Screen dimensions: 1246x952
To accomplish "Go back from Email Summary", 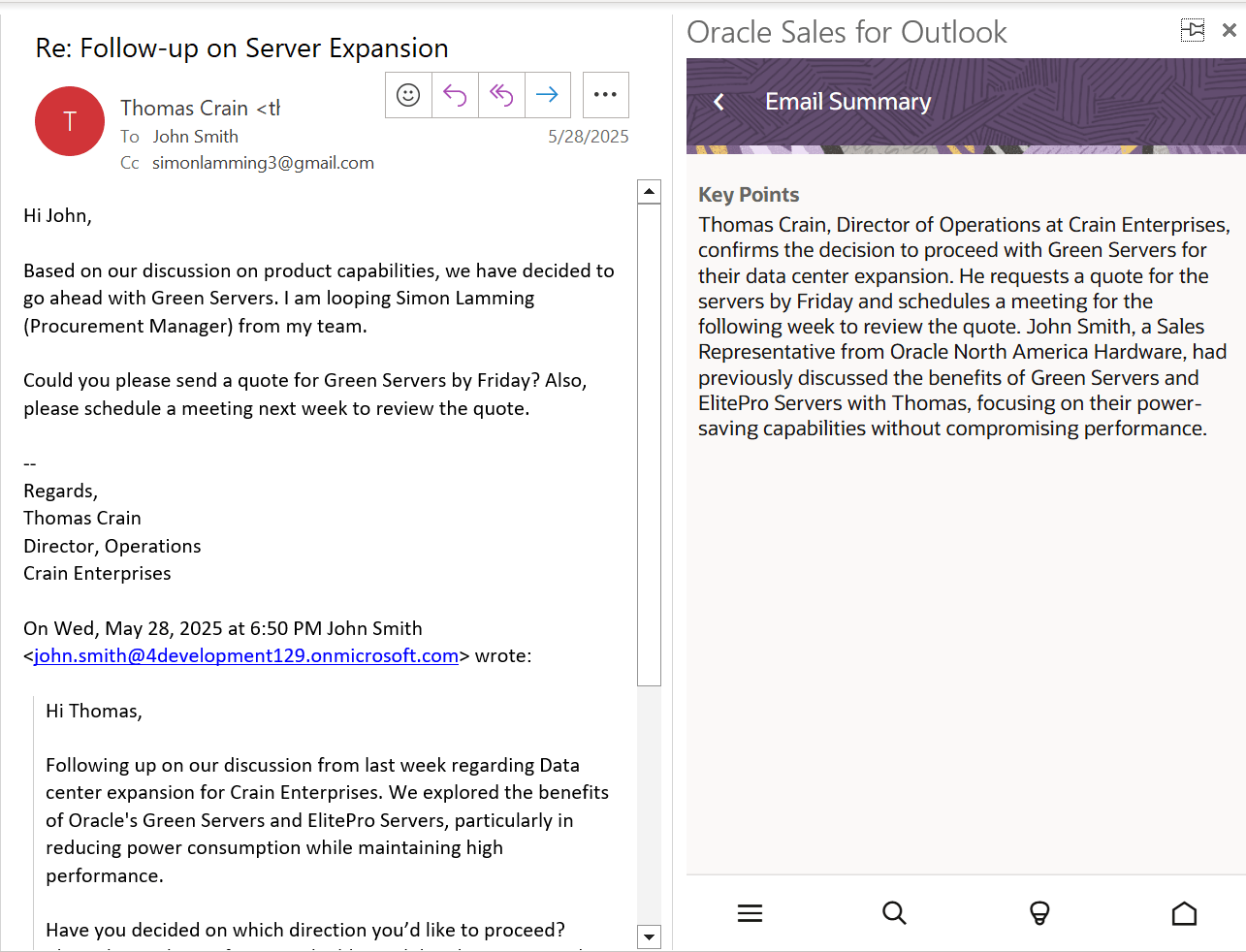I will point(719,102).
